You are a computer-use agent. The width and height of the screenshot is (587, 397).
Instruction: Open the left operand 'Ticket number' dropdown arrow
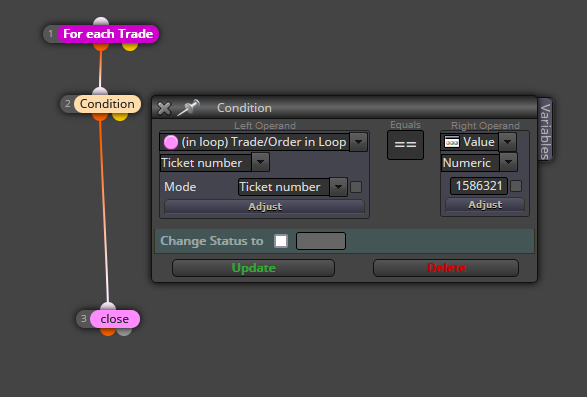click(x=261, y=163)
